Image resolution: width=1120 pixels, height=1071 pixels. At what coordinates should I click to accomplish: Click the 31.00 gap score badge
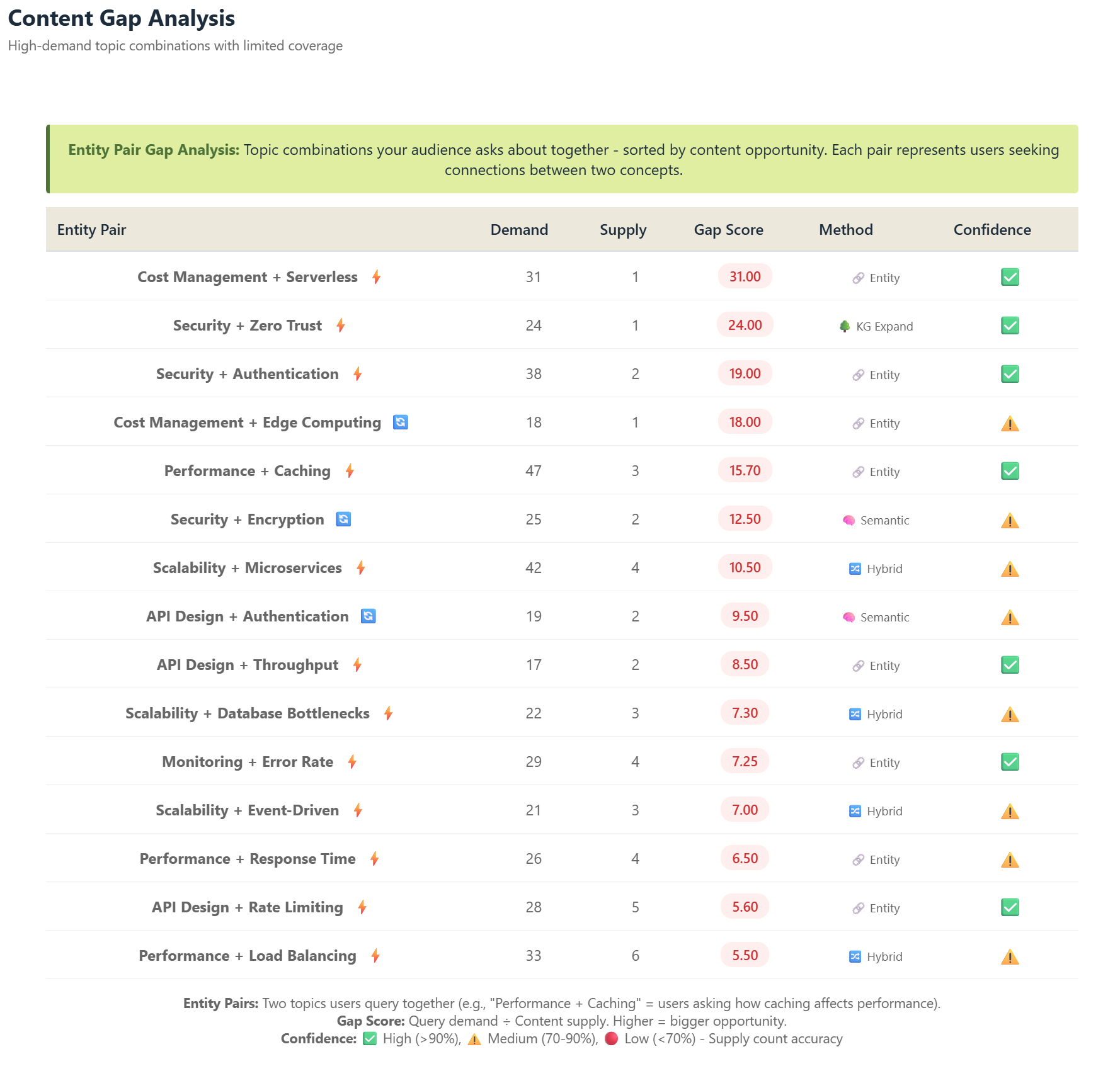[x=744, y=276]
